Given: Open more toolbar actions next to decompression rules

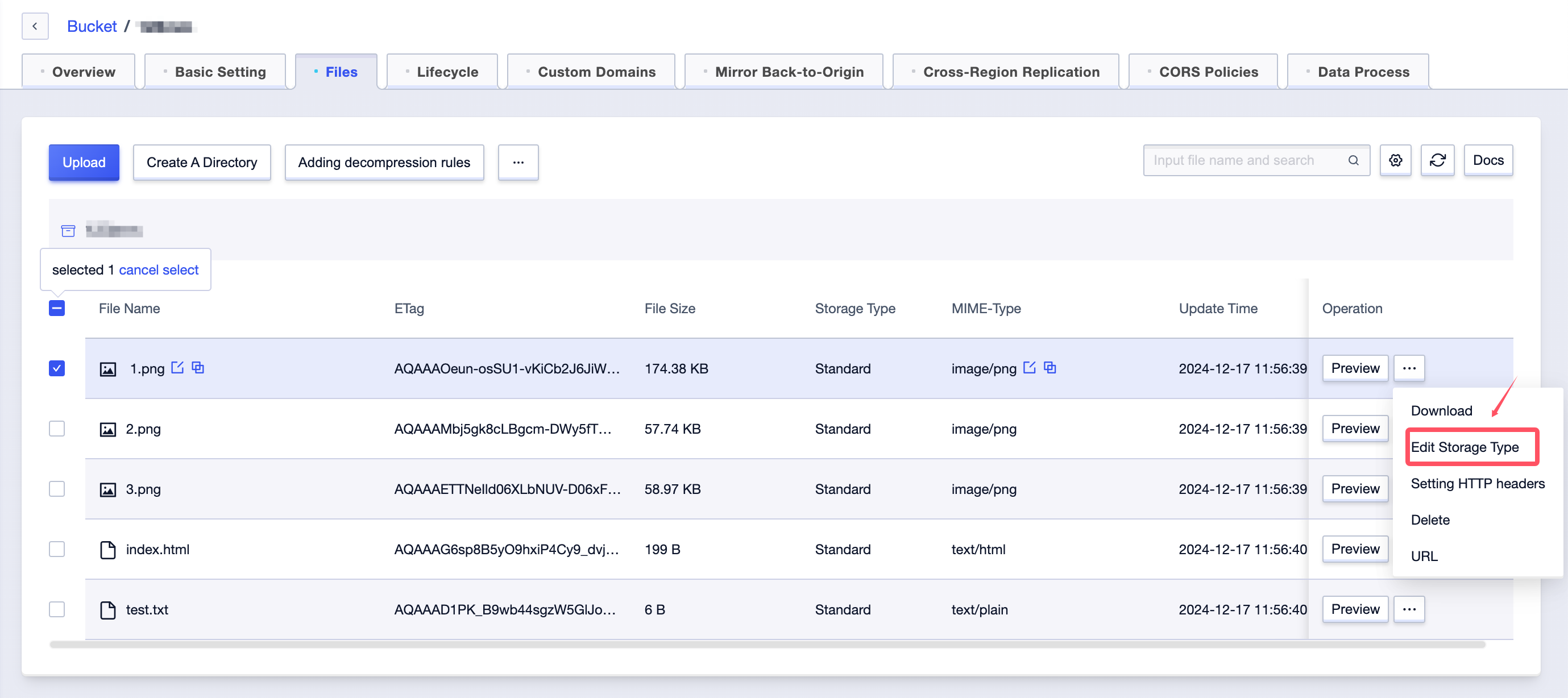Looking at the screenshot, I should pos(518,162).
